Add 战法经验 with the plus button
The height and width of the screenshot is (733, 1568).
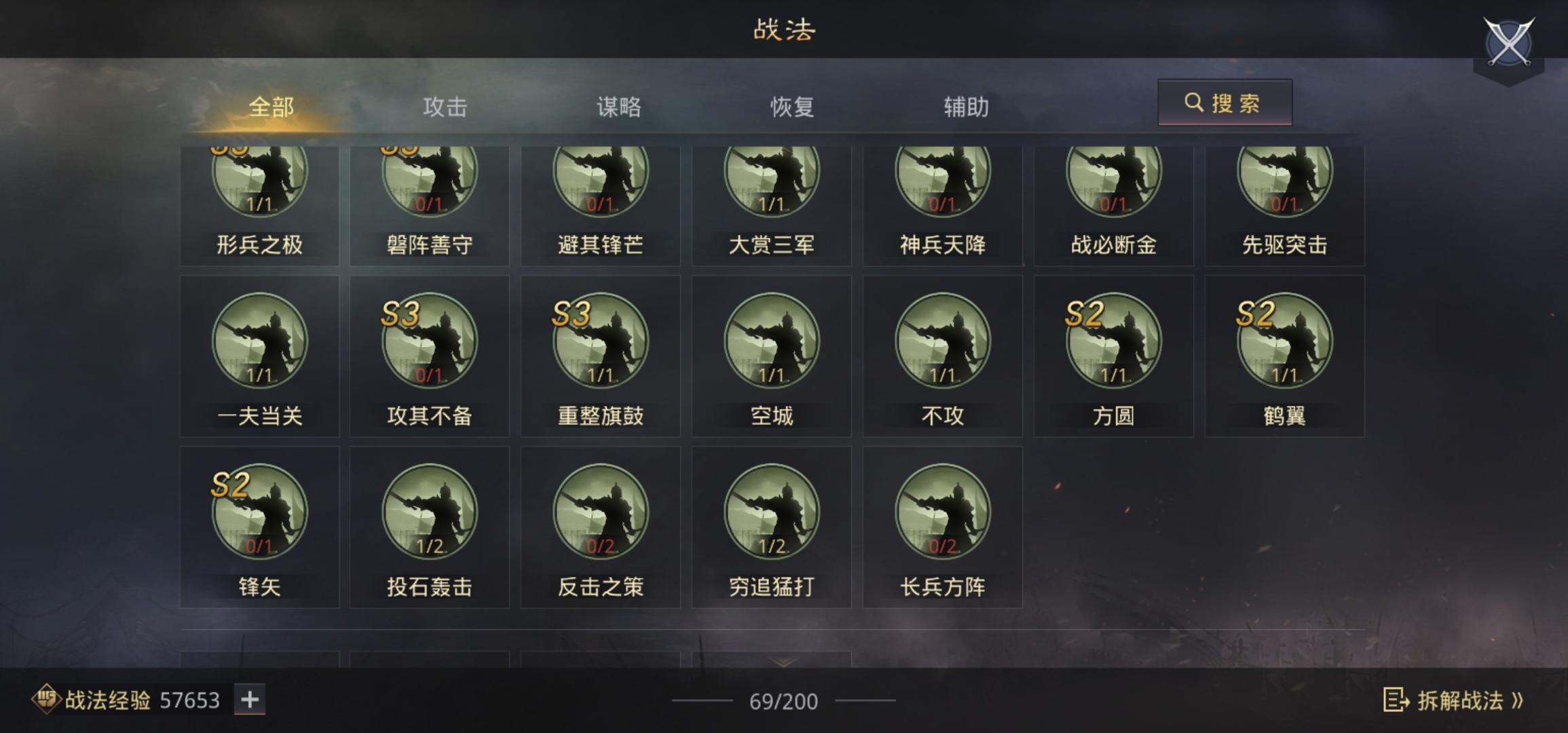[250, 700]
